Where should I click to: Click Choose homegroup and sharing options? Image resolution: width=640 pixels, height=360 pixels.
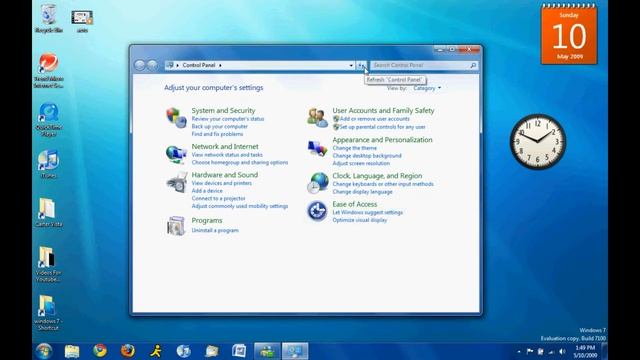click(240, 162)
